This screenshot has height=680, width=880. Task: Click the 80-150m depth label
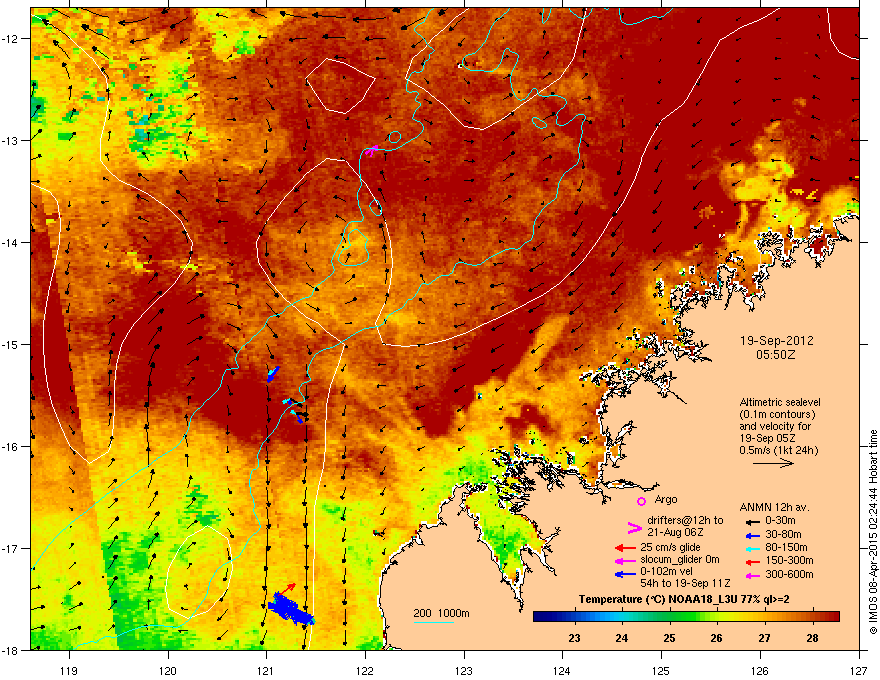786,548
